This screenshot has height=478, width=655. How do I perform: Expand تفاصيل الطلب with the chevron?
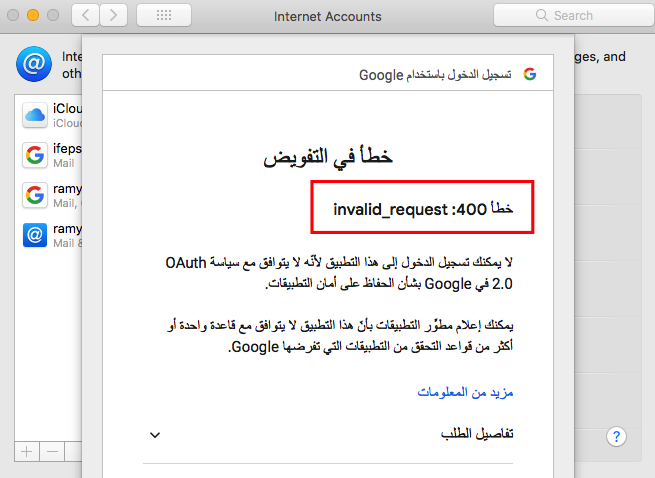coord(155,435)
